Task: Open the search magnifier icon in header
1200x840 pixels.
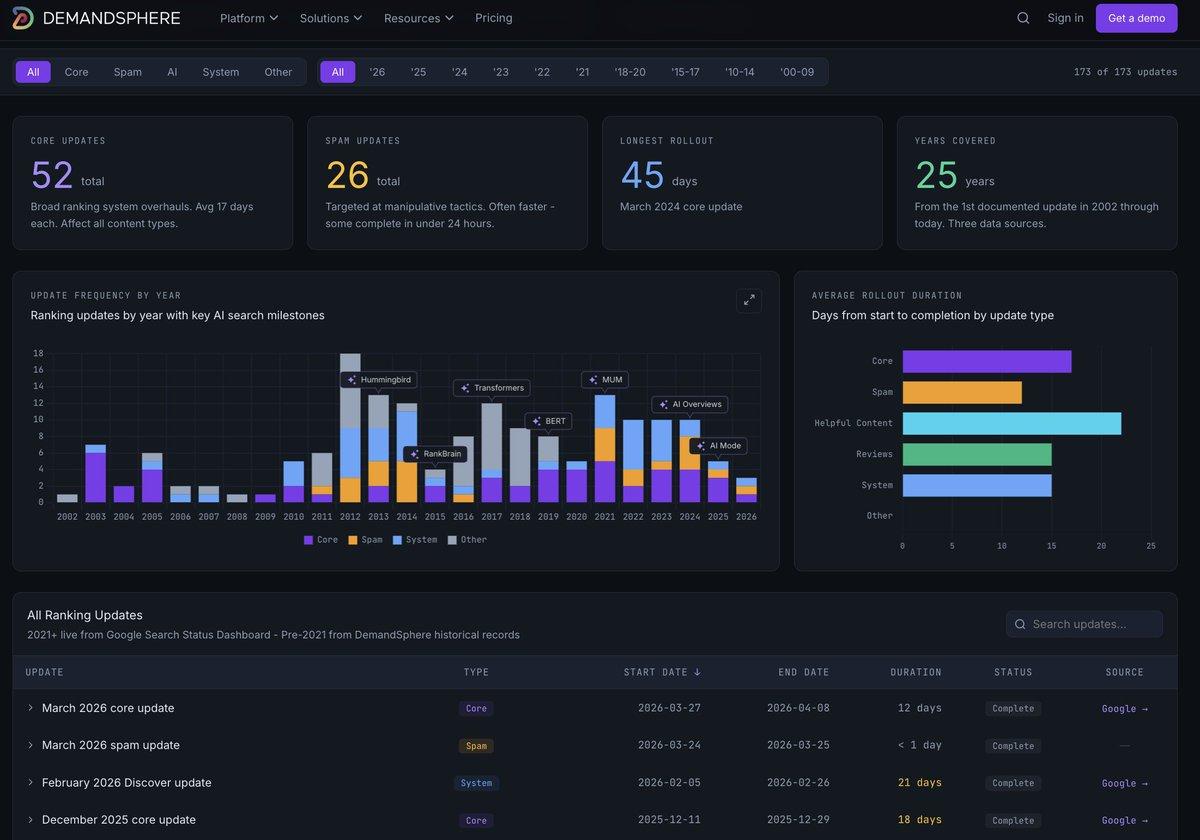Action: pos(1023,18)
